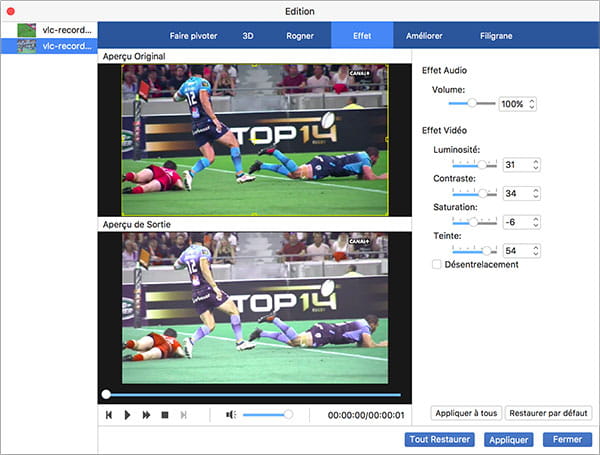600x455 pixels.
Task: Play the output preview video
Action: (x=127, y=415)
